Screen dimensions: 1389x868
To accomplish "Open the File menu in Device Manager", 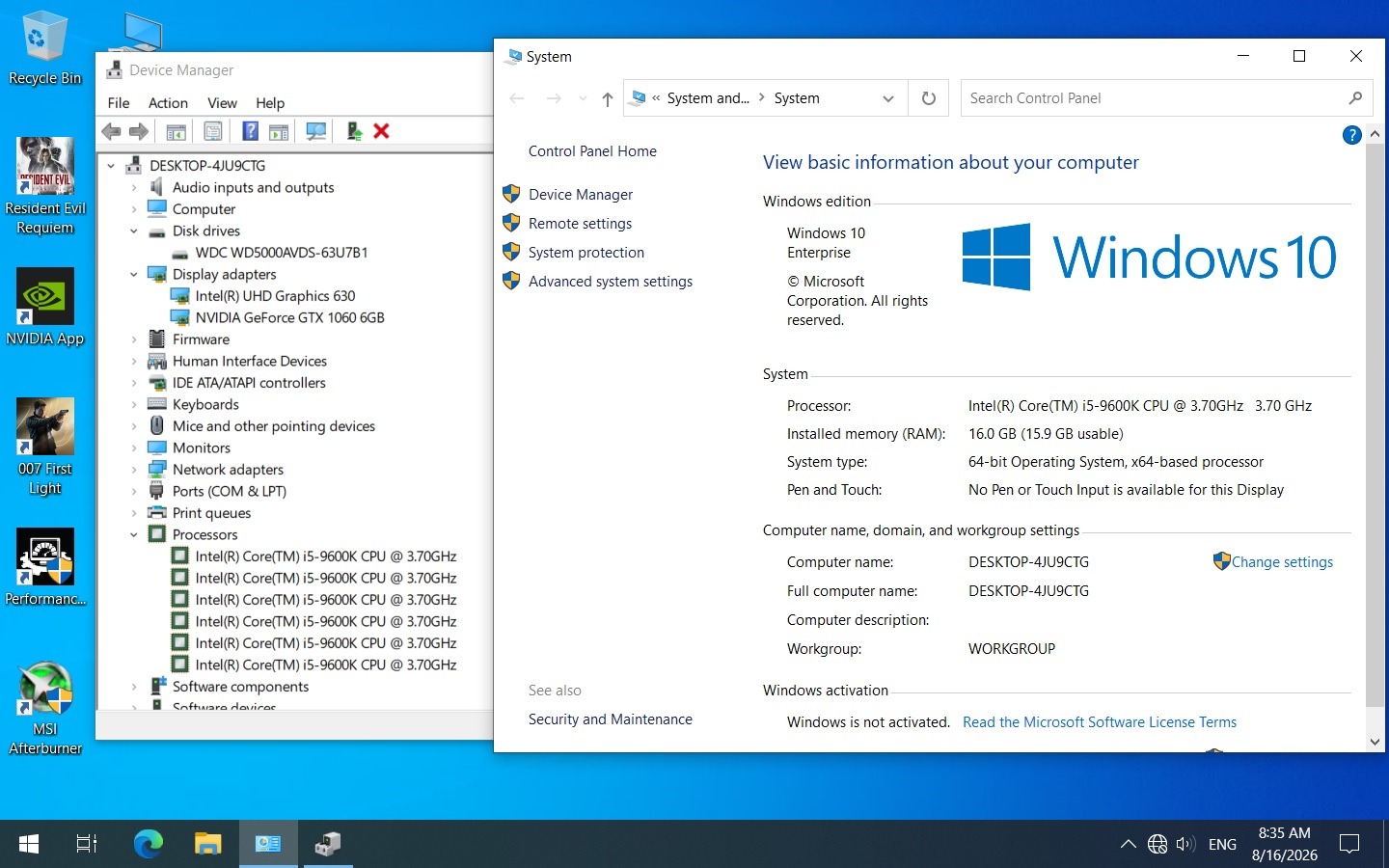I will coord(119,103).
